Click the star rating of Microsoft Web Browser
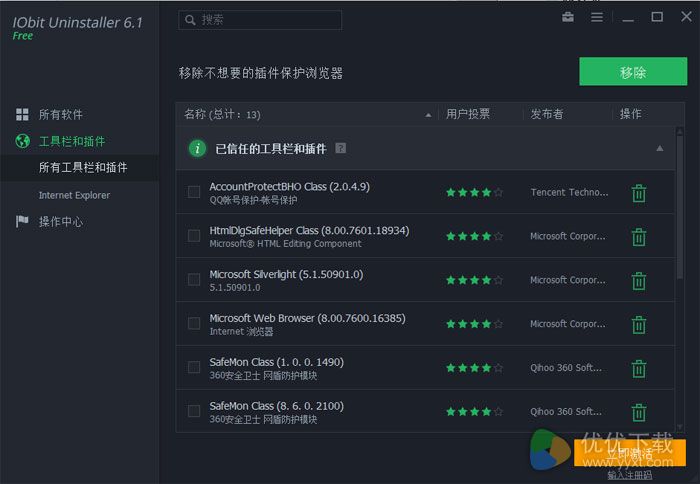This screenshot has height=484, width=700. click(475, 324)
